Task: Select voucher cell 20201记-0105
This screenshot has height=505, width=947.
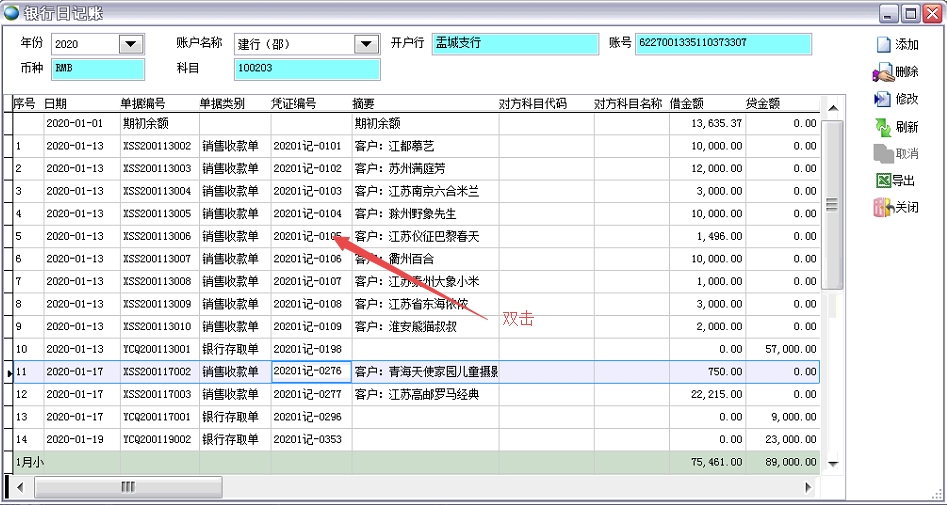Action: coord(308,237)
